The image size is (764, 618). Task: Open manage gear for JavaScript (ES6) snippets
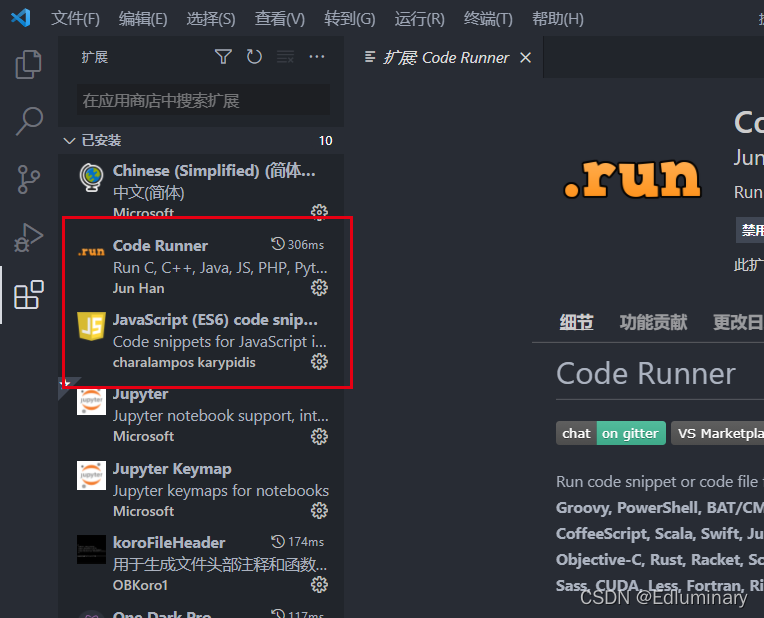[319, 362]
